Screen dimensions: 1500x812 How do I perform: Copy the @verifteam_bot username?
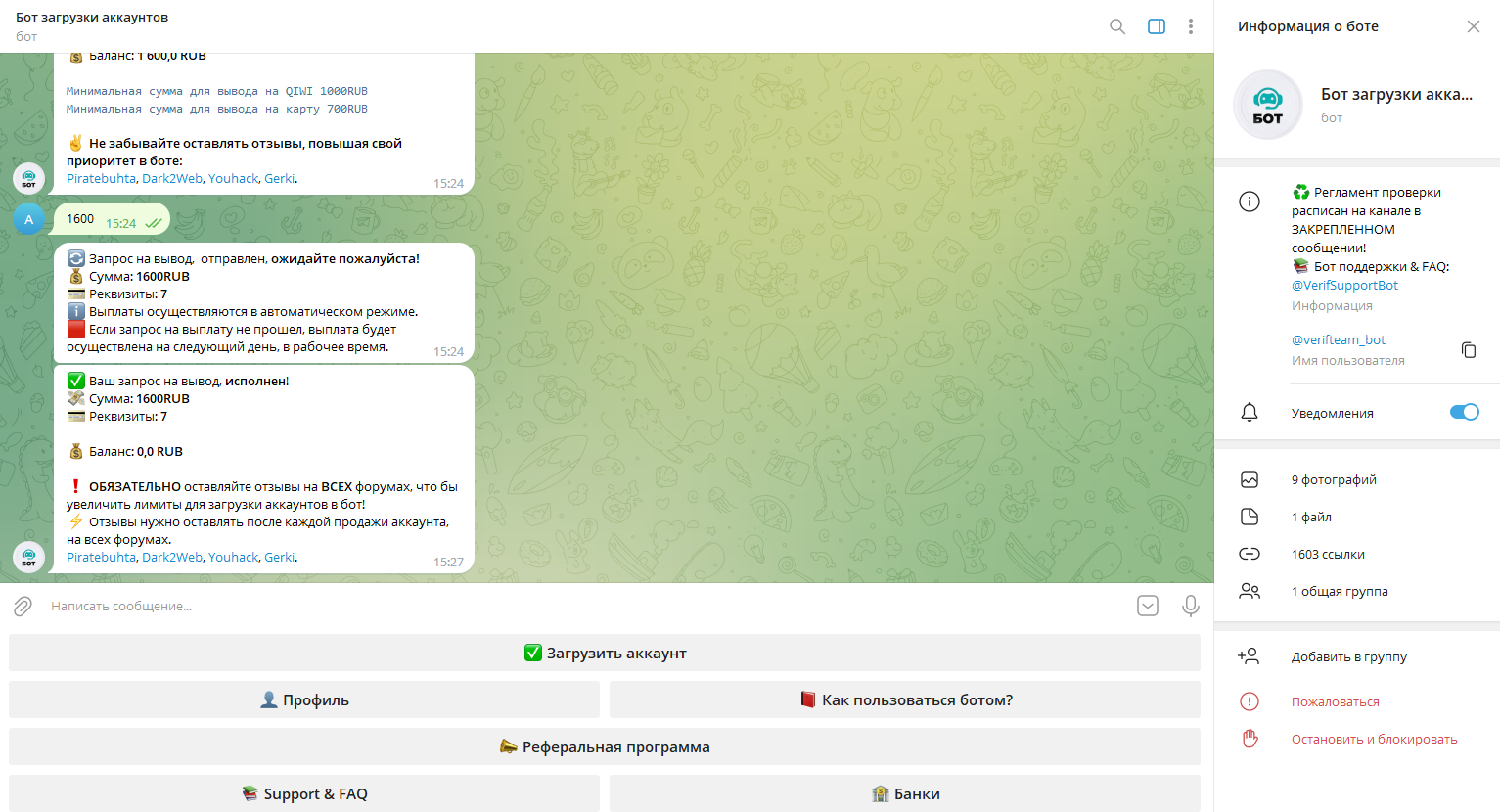click(x=1468, y=349)
